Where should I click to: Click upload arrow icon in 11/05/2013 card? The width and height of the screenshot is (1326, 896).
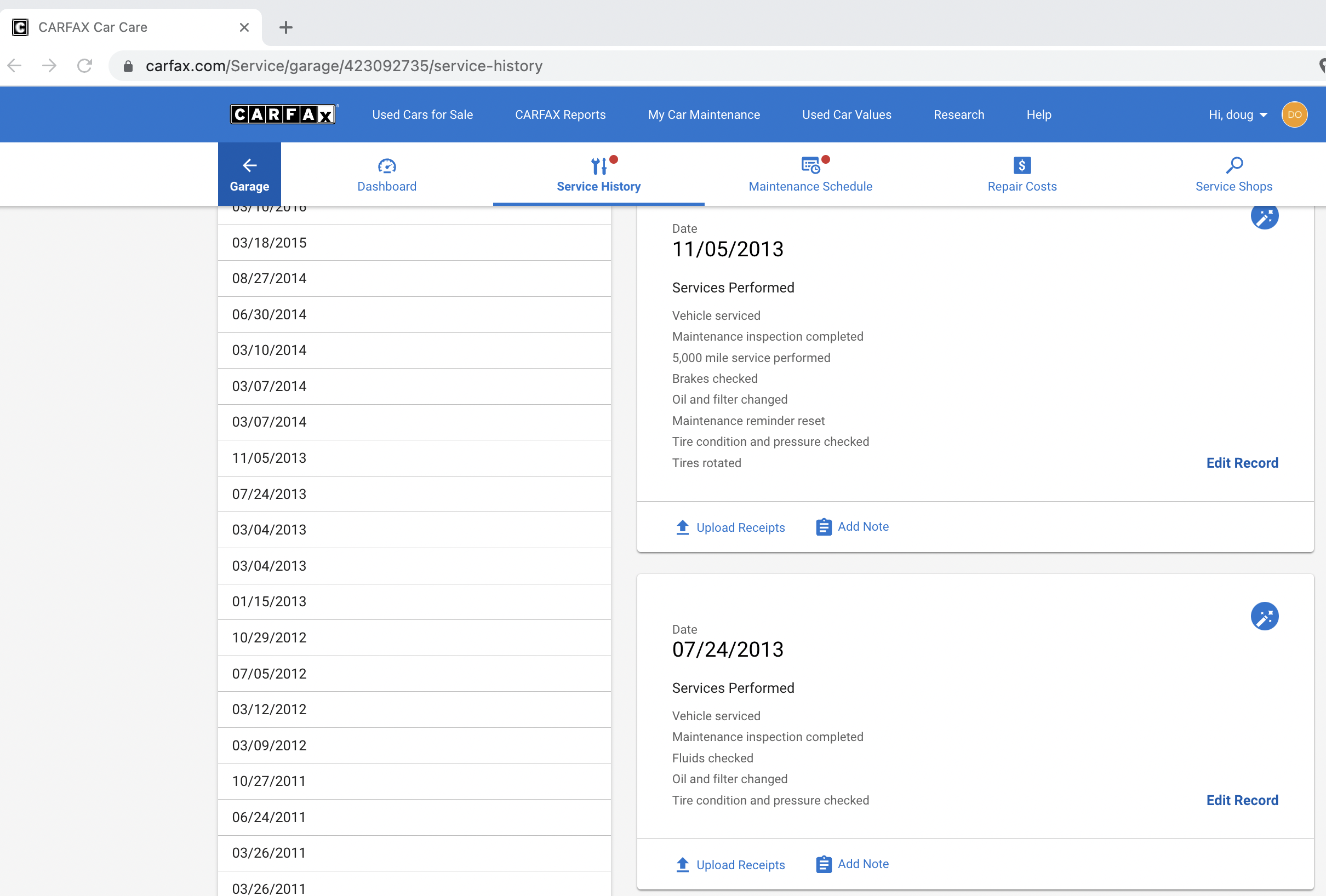pyautogui.click(x=682, y=527)
